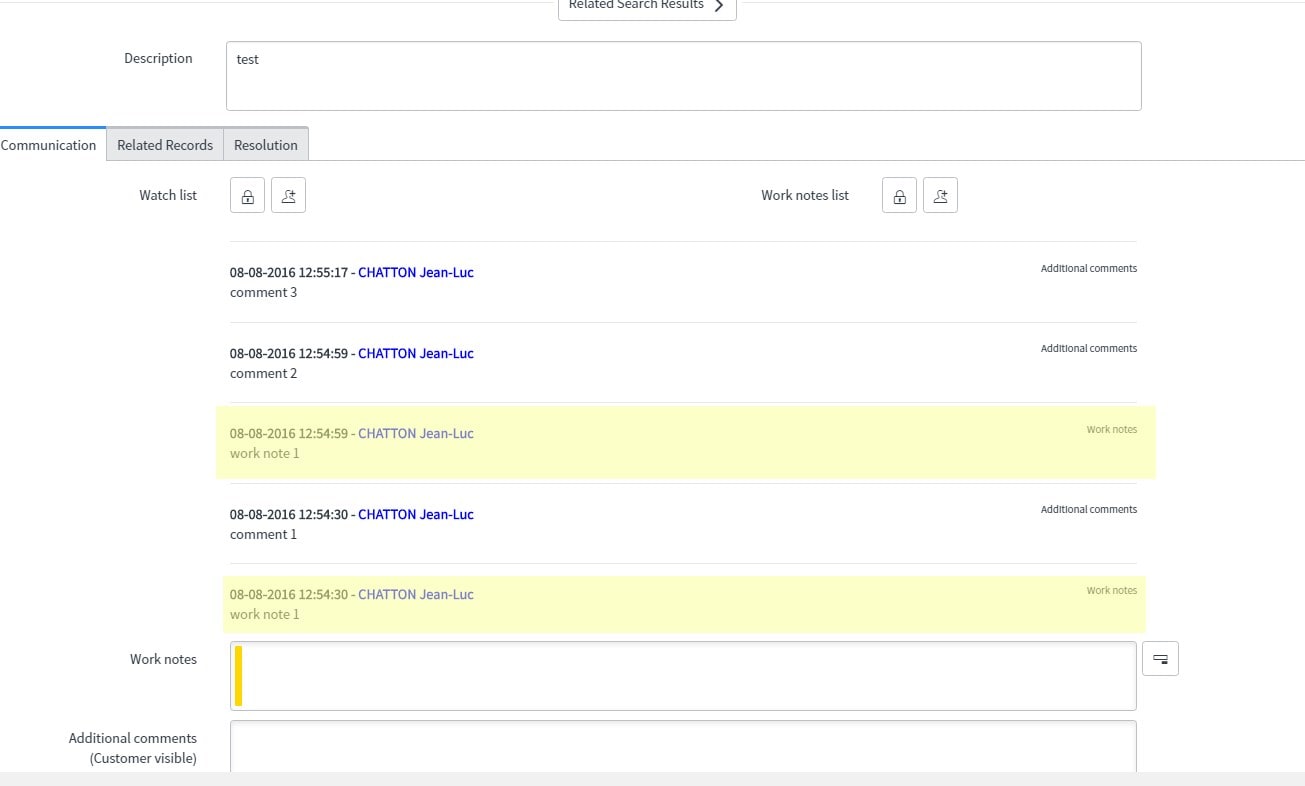1305x786 pixels.
Task: Click author link on 12:54:30 work note
Action: pyautogui.click(x=416, y=594)
